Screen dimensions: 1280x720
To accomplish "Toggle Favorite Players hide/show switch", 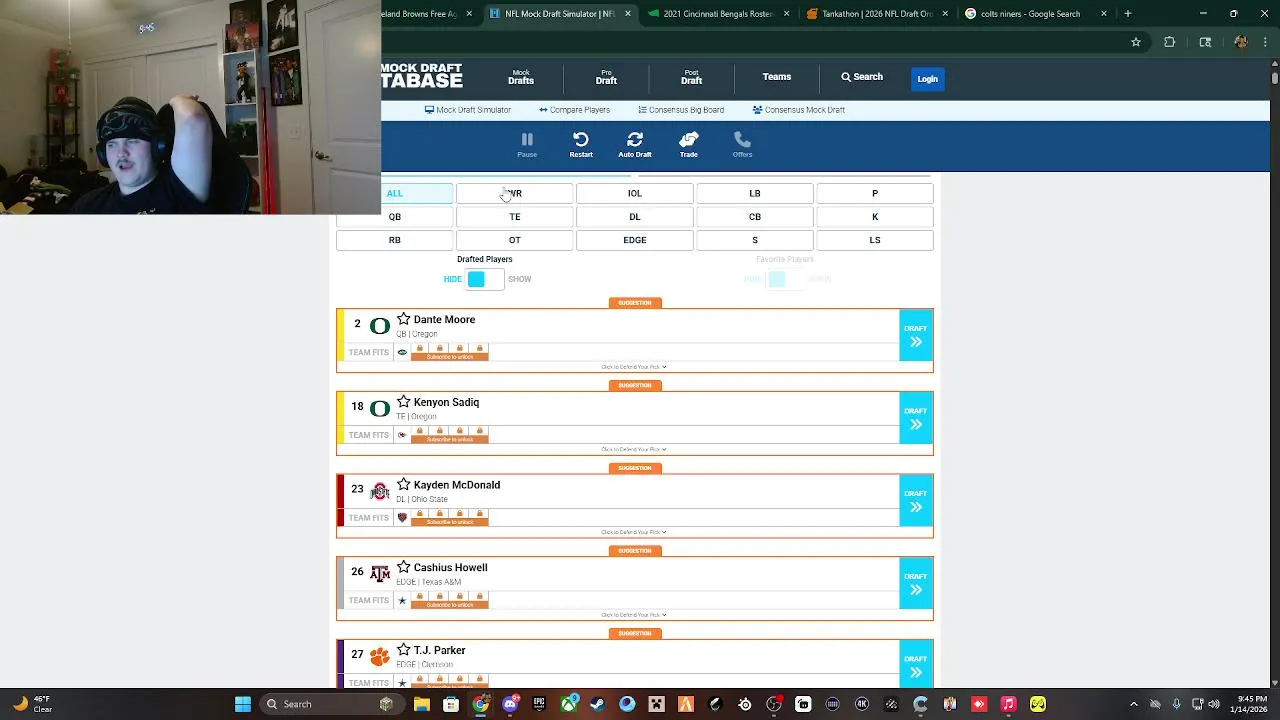I will [785, 279].
